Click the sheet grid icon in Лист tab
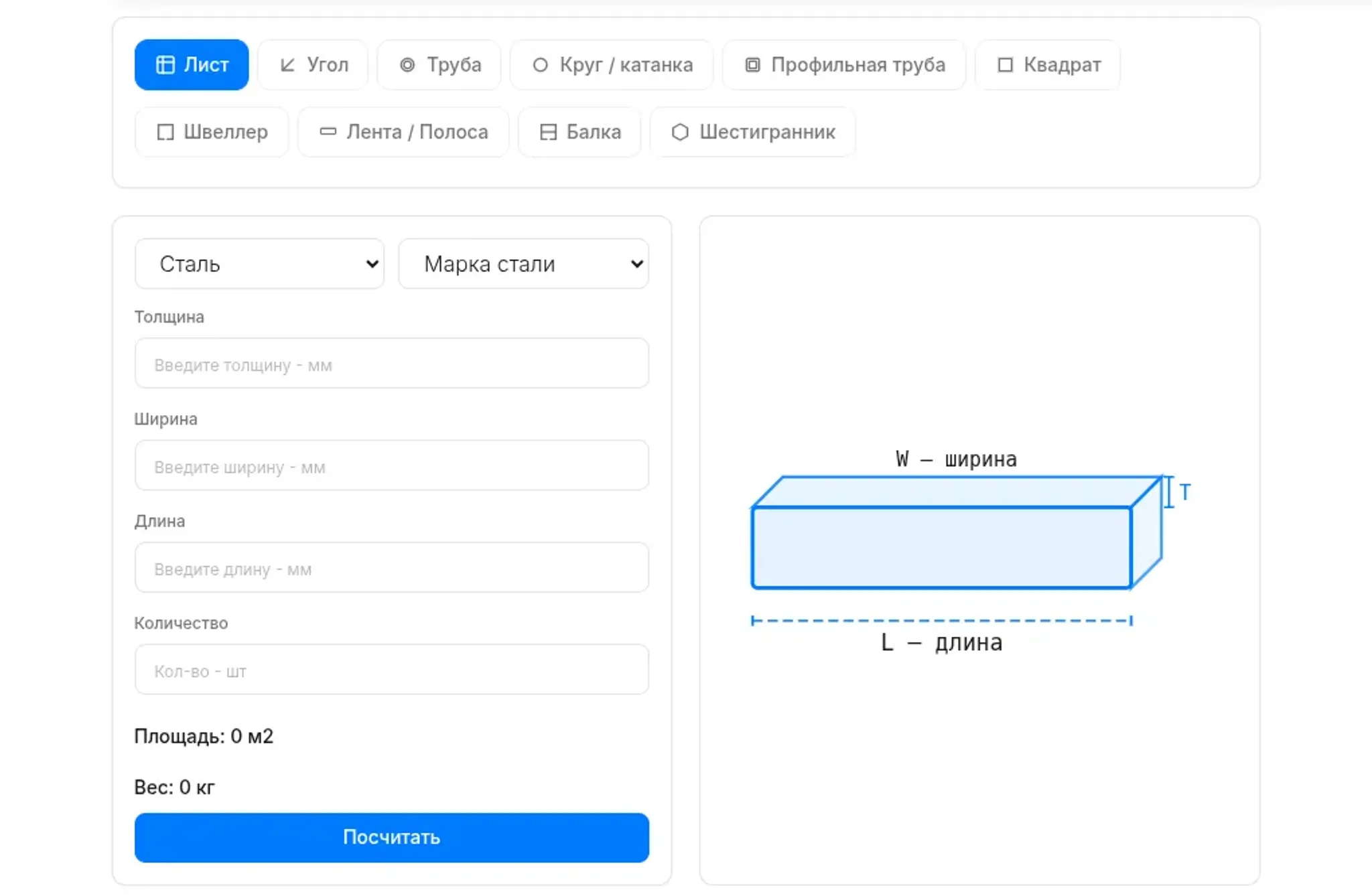This screenshot has height=896, width=1372. coord(165,65)
